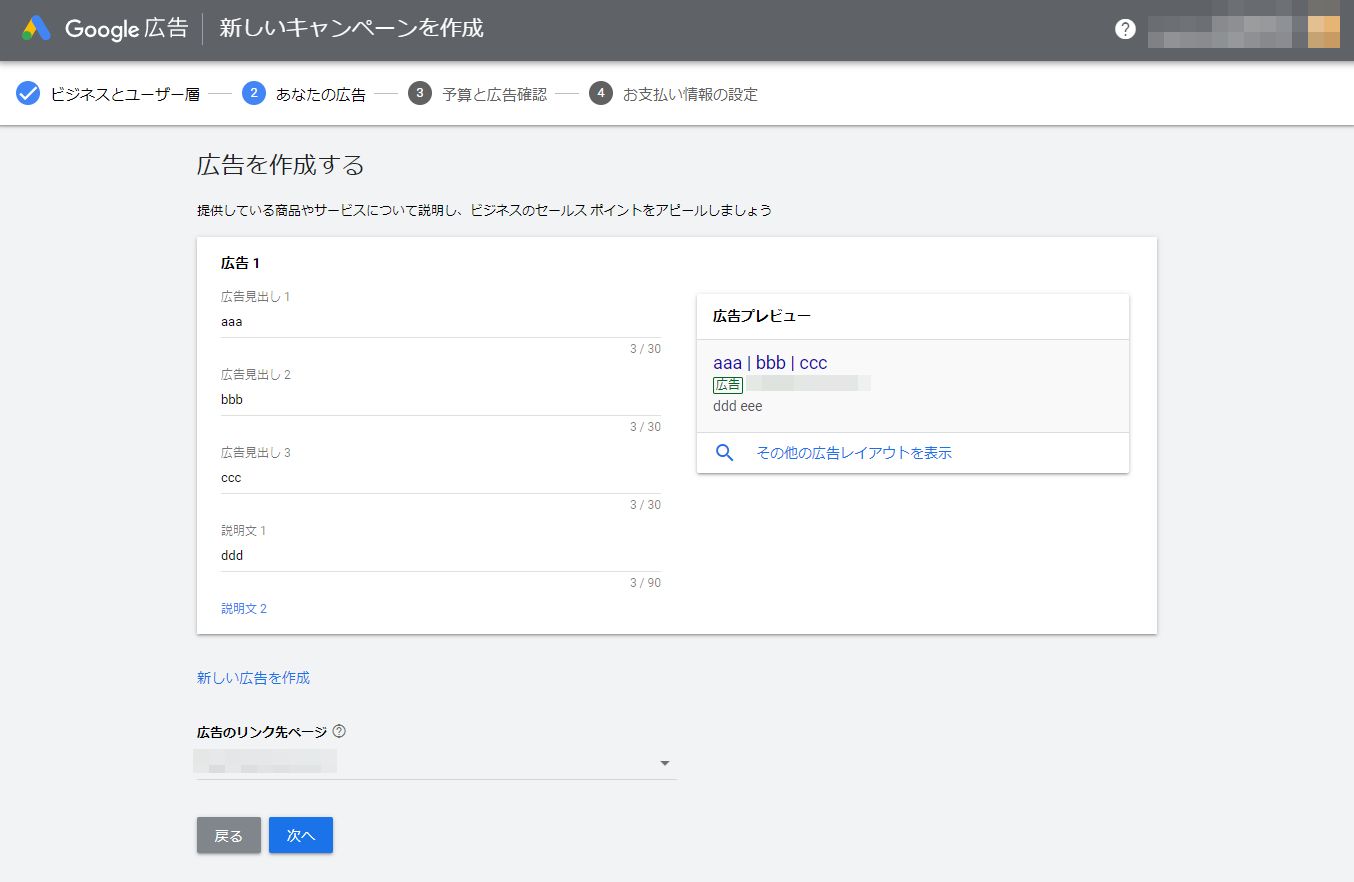
Task: Click the completed step checkmark icon
Action: click(x=28, y=94)
